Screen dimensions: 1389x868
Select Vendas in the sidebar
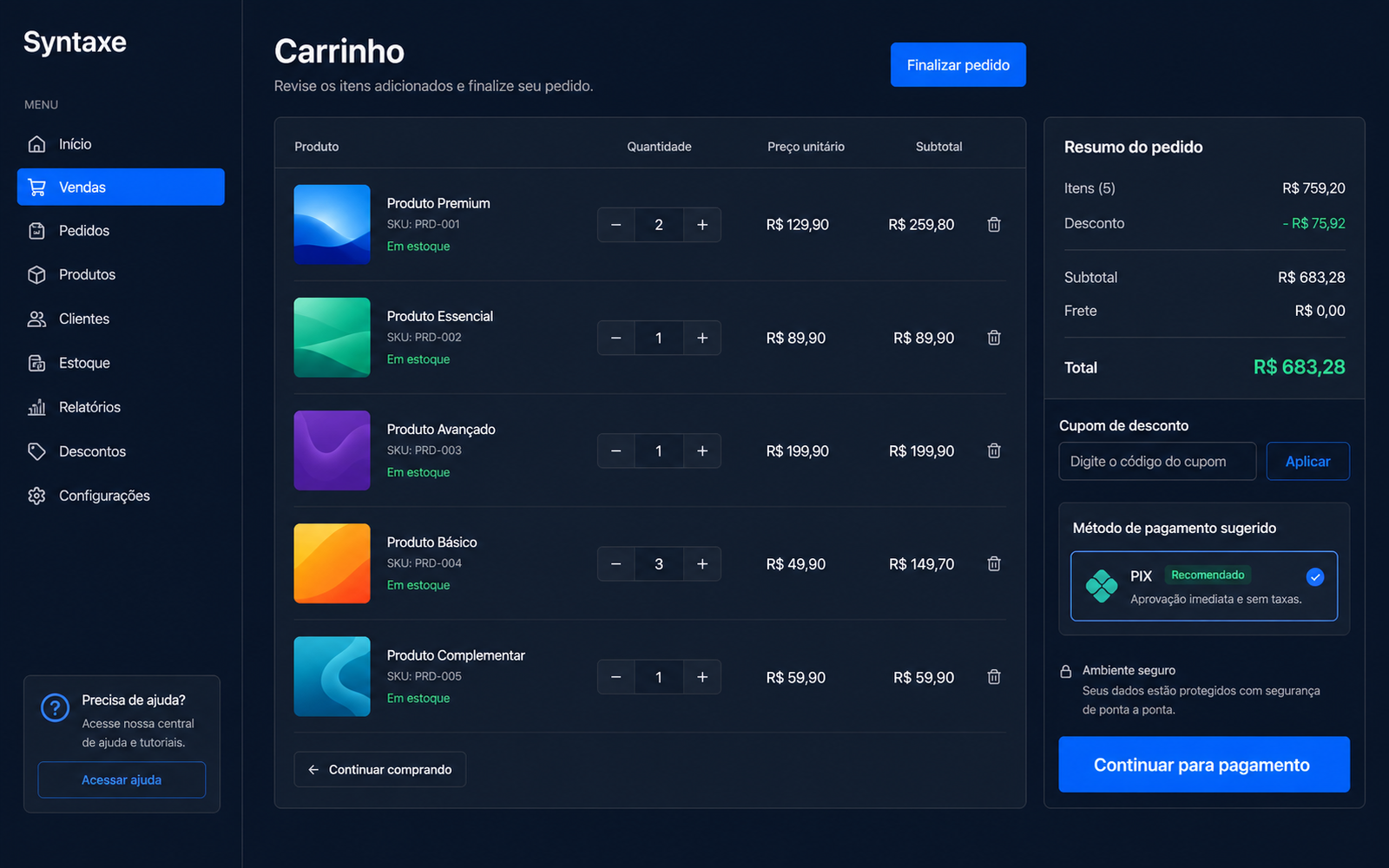pos(121,187)
